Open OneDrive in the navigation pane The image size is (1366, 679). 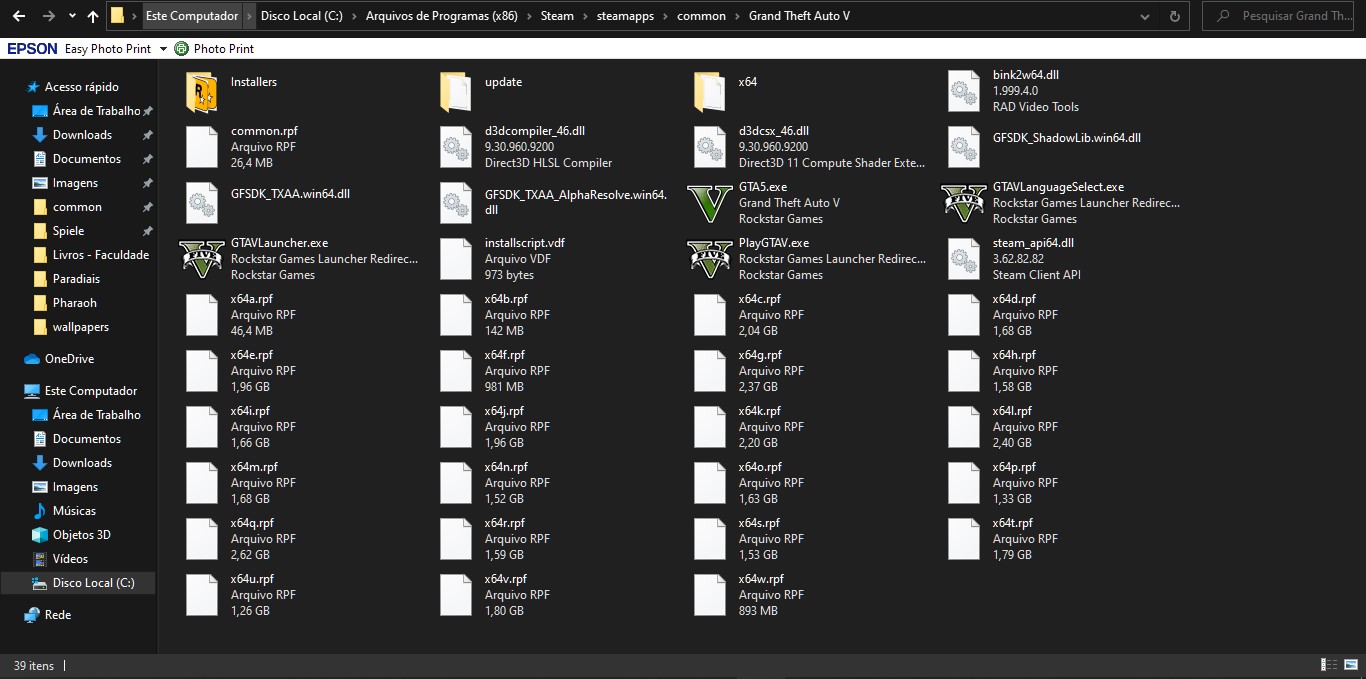(x=69, y=359)
